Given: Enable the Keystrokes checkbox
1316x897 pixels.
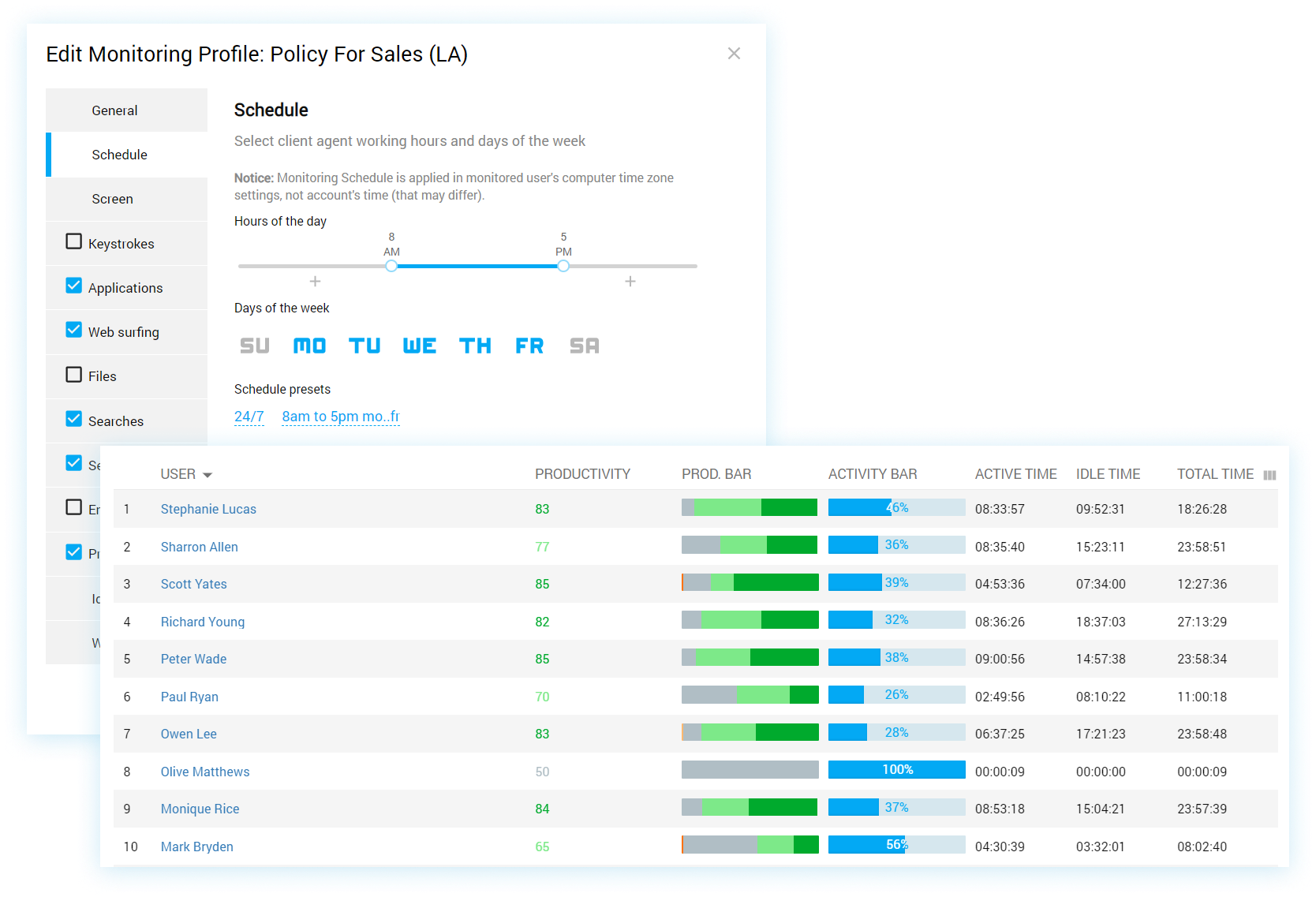Looking at the screenshot, I should pos(74,241).
